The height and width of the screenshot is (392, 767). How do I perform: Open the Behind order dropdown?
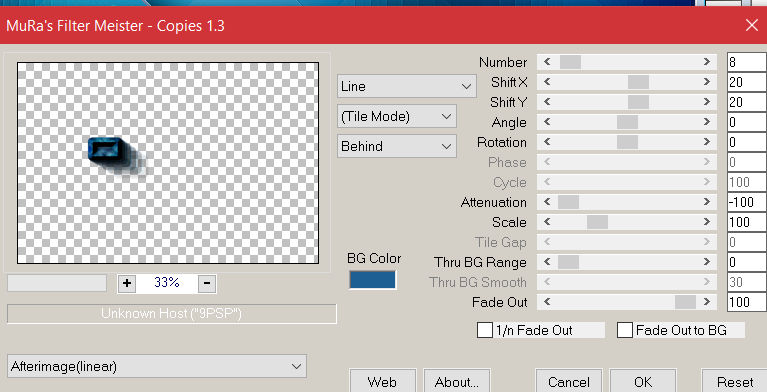pos(397,146)
